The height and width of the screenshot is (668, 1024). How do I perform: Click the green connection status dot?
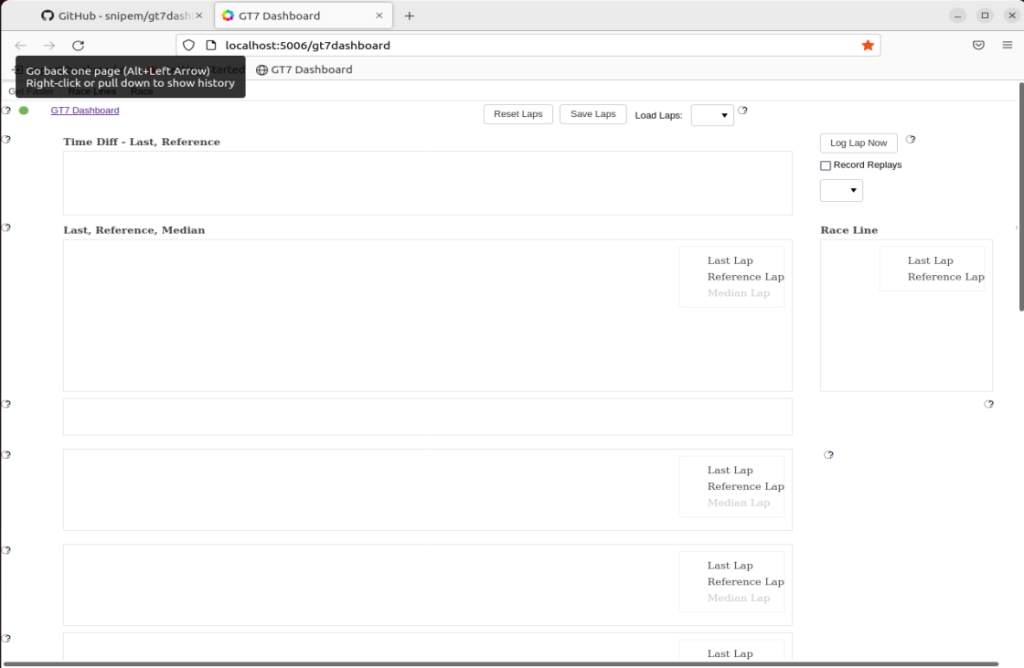coord(24,110)
